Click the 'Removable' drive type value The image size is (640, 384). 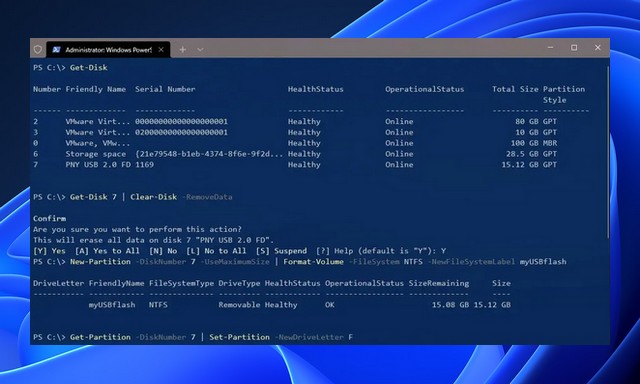(x=239, y=304)
